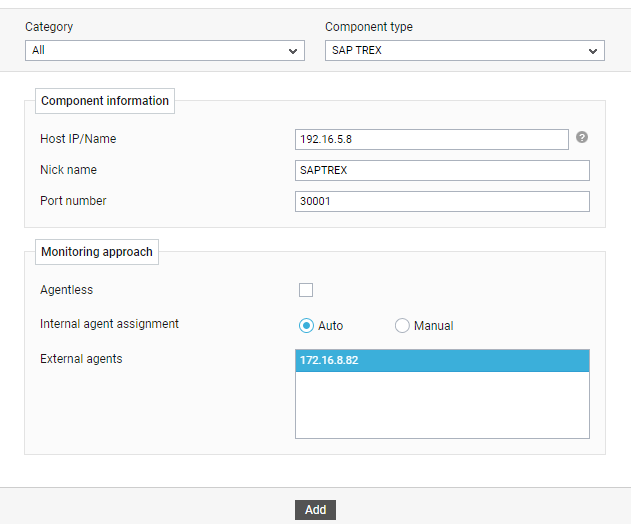Click the Monitoring approach section heading

point(97,252)
